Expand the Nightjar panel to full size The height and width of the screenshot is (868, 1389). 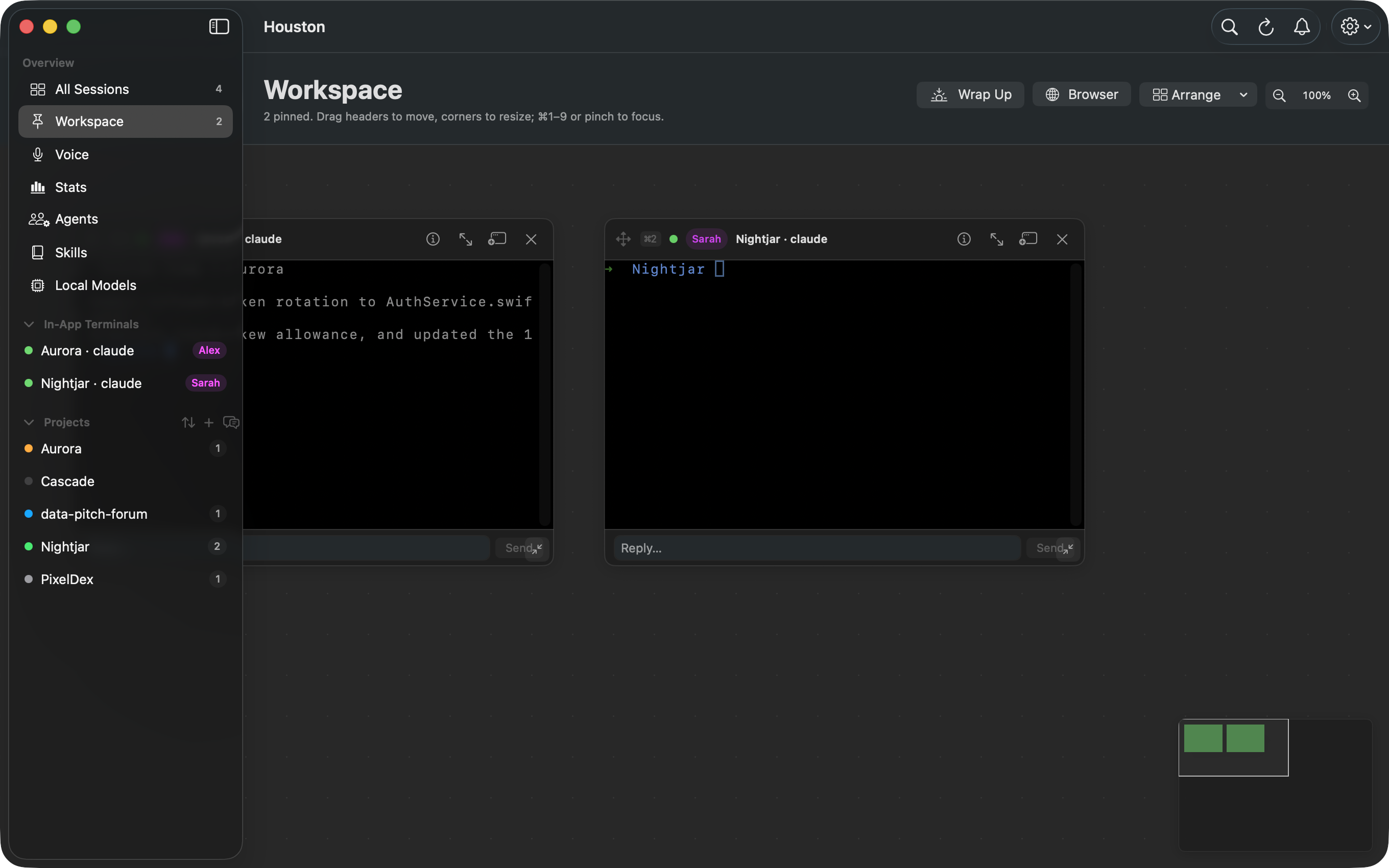tap(996, 239)
